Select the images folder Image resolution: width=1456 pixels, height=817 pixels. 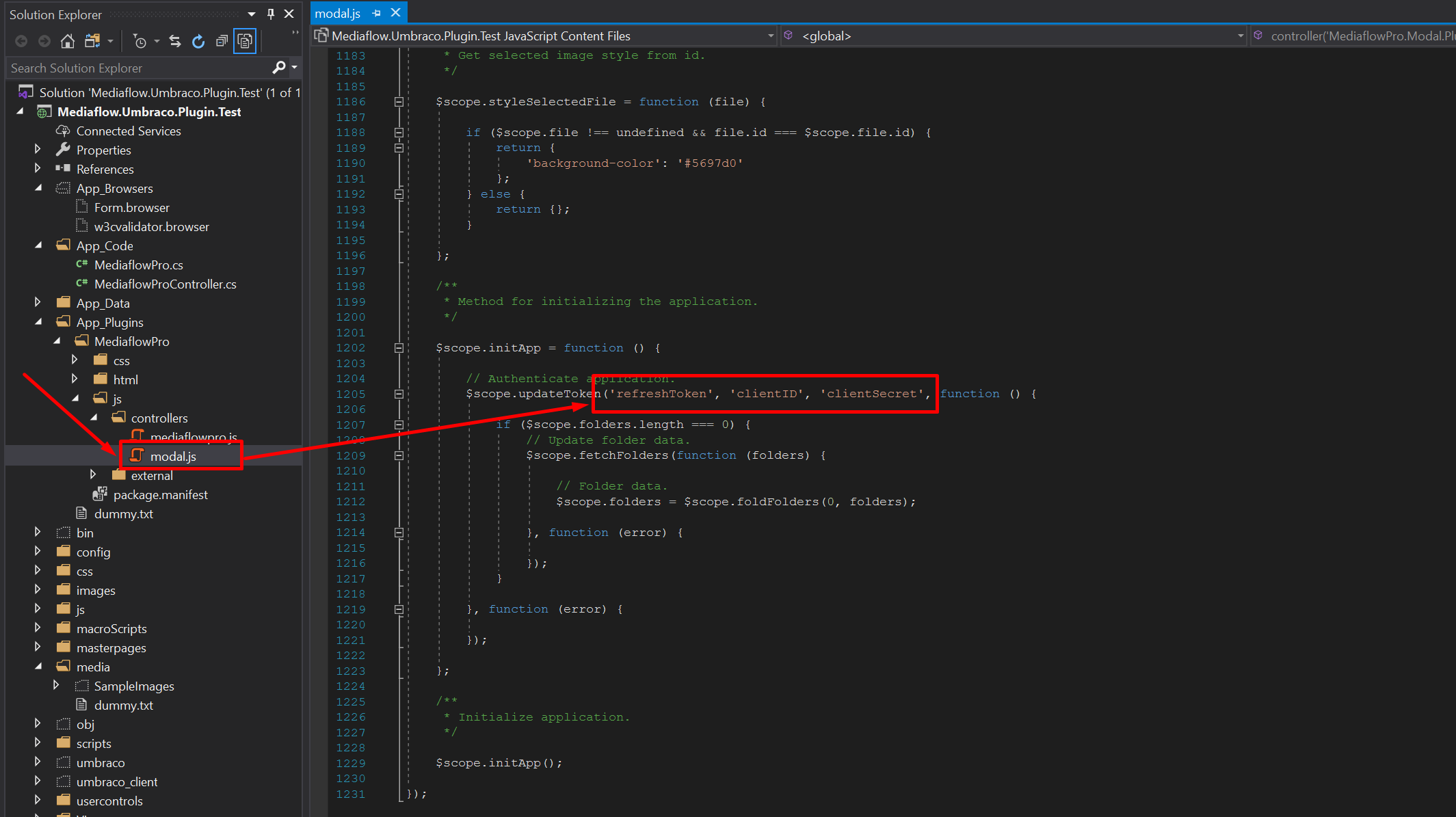[96, 590]
